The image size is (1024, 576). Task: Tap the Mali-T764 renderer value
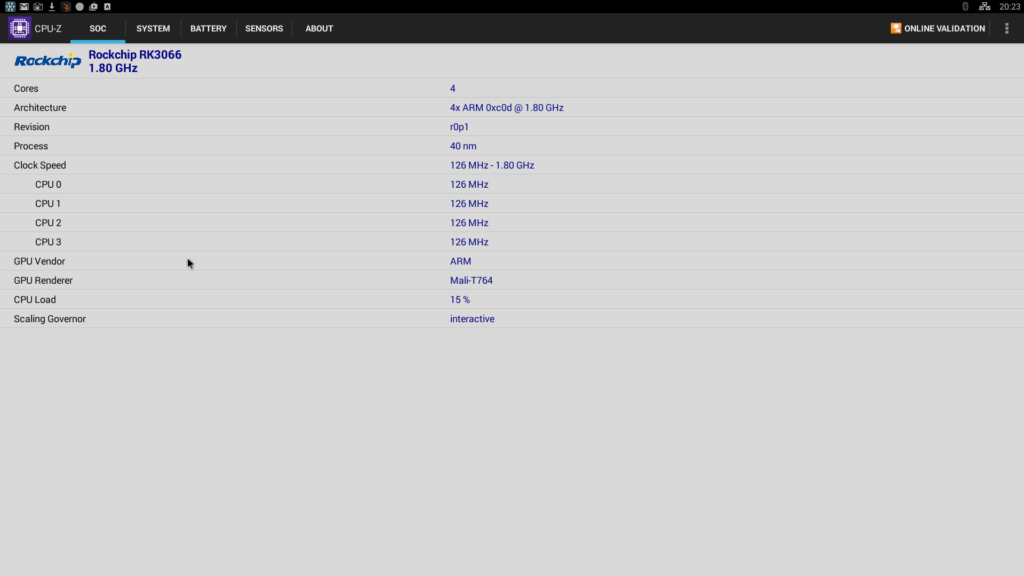pos(472,280)
